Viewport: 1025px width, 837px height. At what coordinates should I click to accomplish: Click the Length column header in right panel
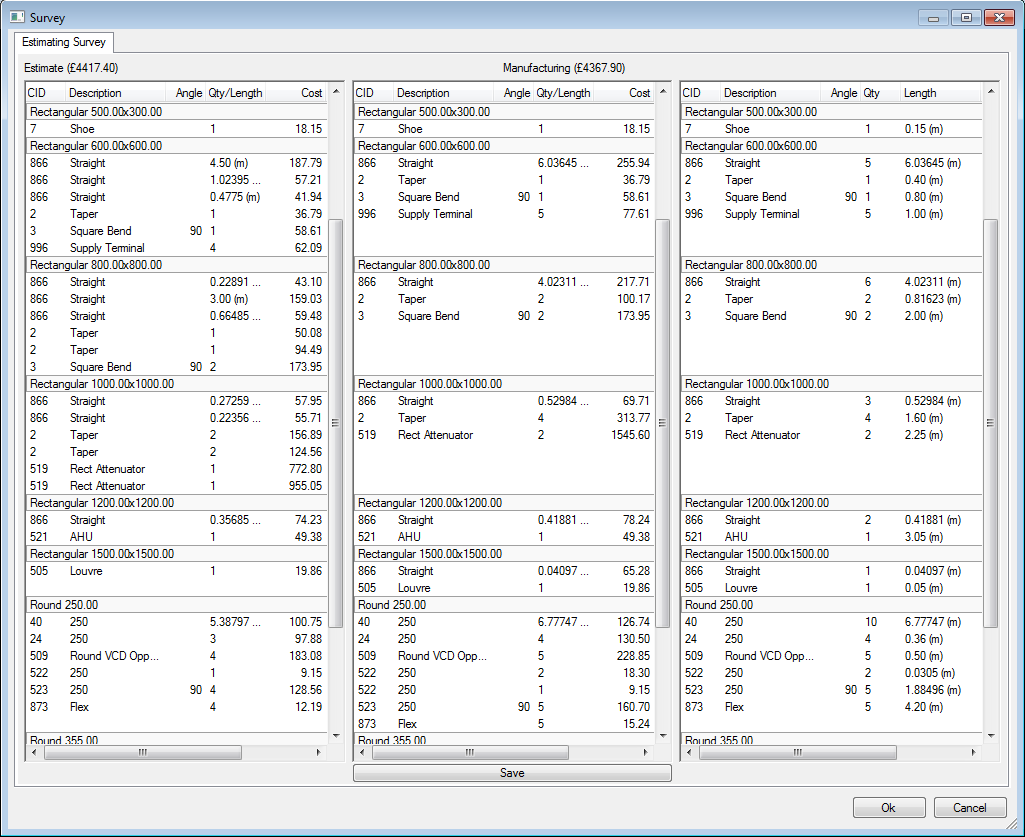pos(940,93)
